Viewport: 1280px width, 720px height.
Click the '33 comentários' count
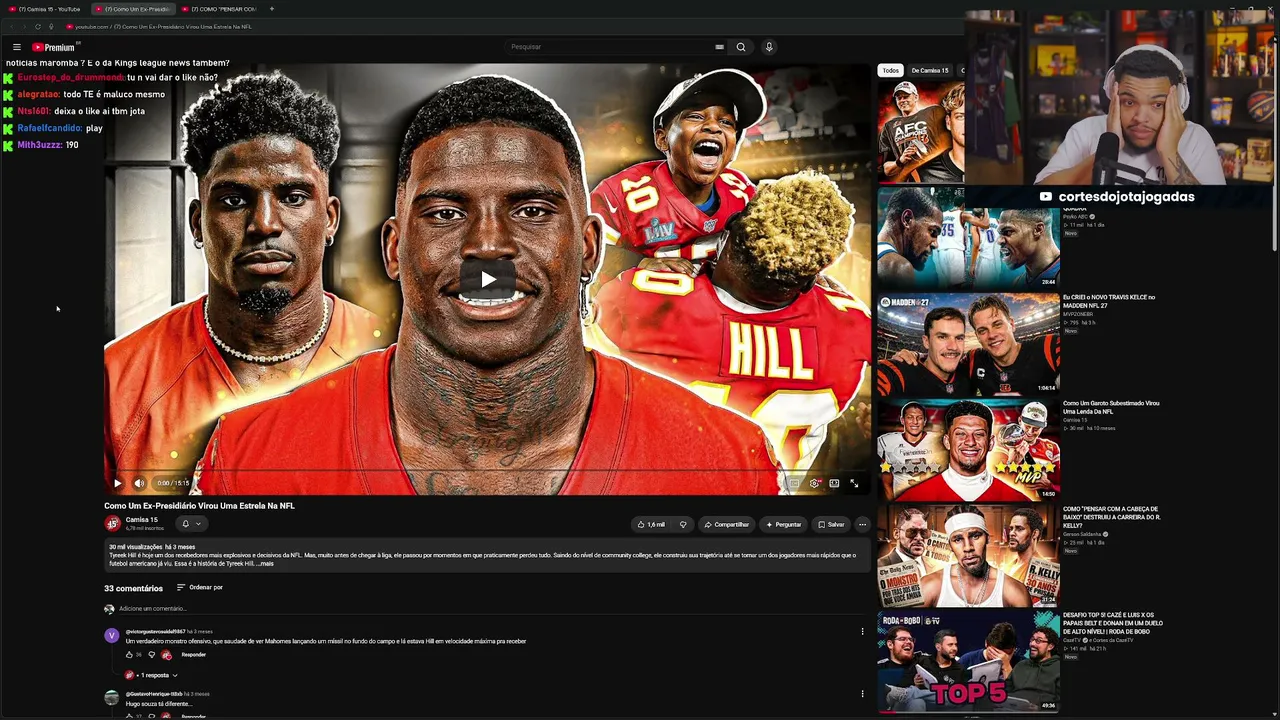click(133, 589)
